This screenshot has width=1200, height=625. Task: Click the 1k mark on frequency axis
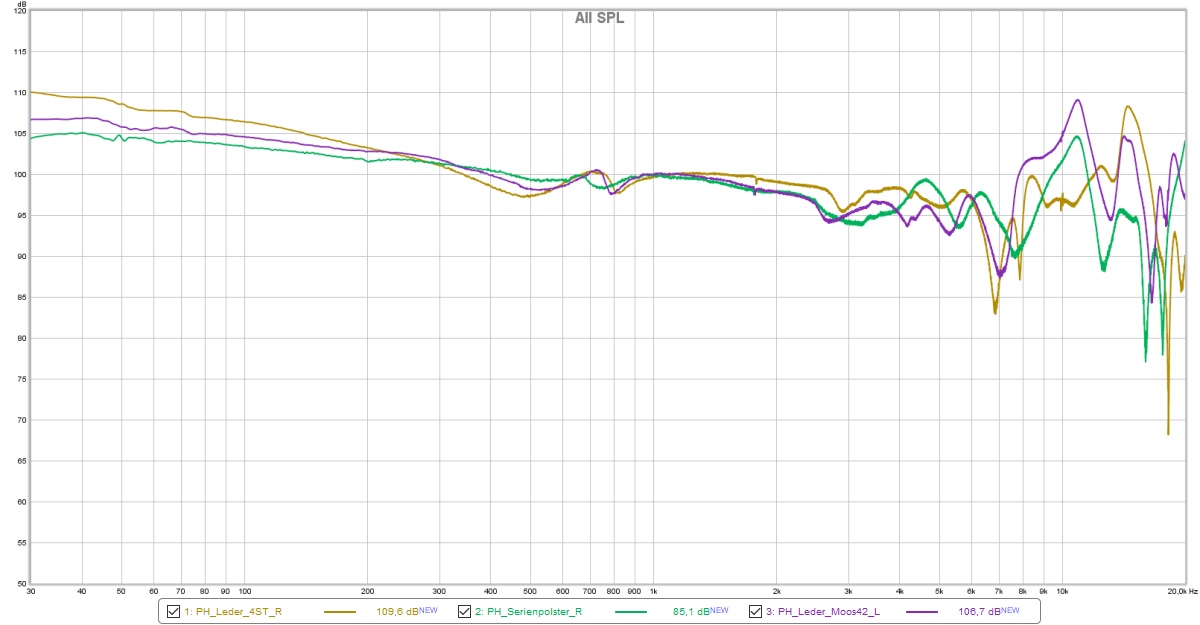click(655, 592)
